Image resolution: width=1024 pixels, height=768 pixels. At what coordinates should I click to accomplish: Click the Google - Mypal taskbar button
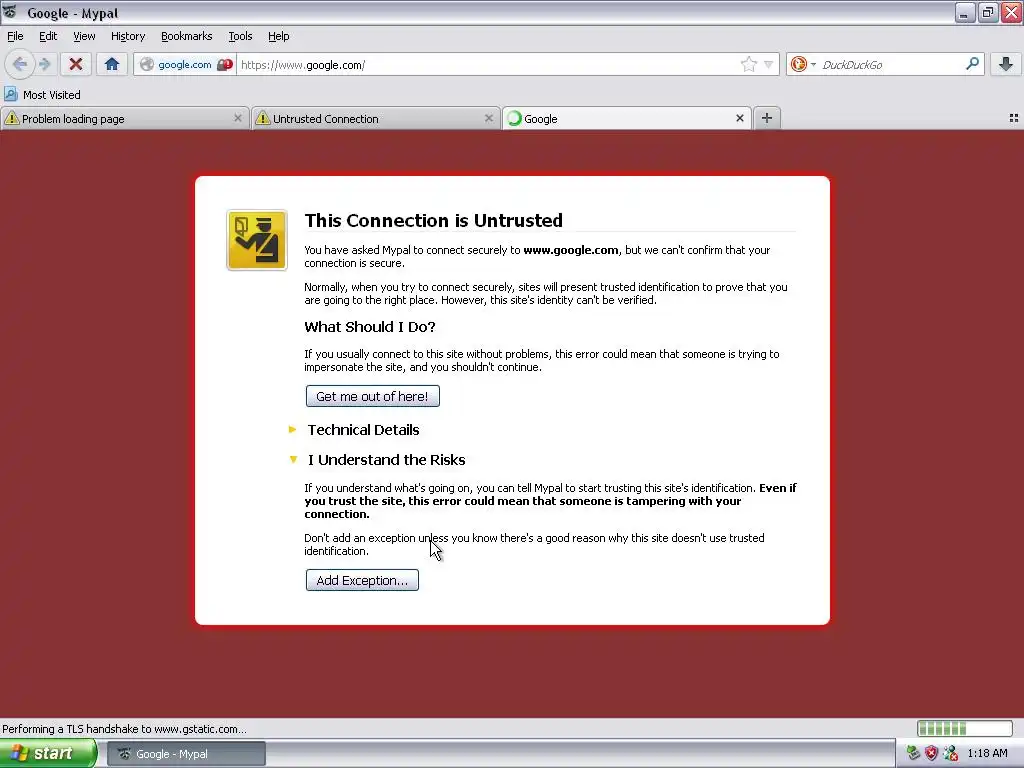(186, 754)
